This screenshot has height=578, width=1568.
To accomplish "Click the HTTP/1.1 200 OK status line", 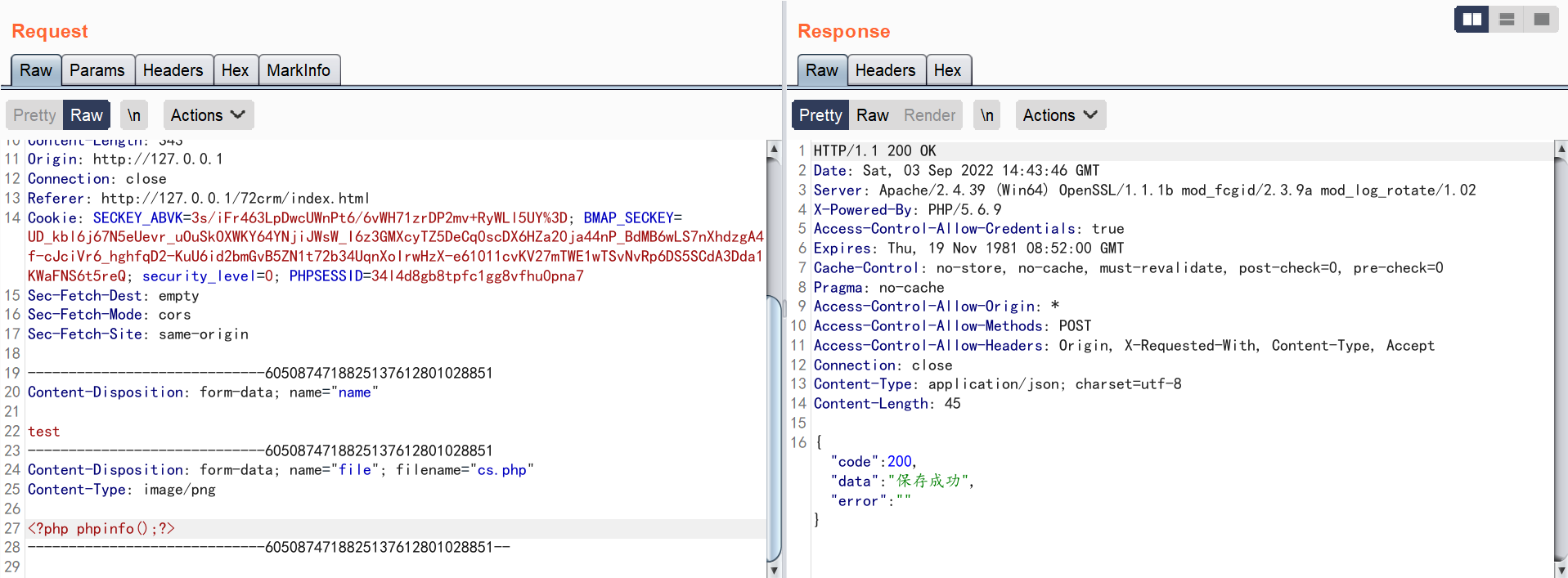I will click(875, 150).
